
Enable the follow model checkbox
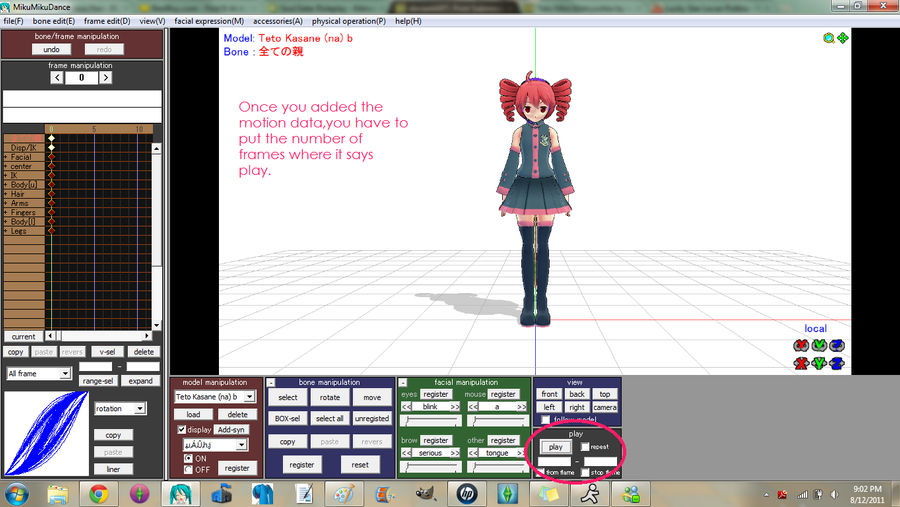[x=545, y=420]
